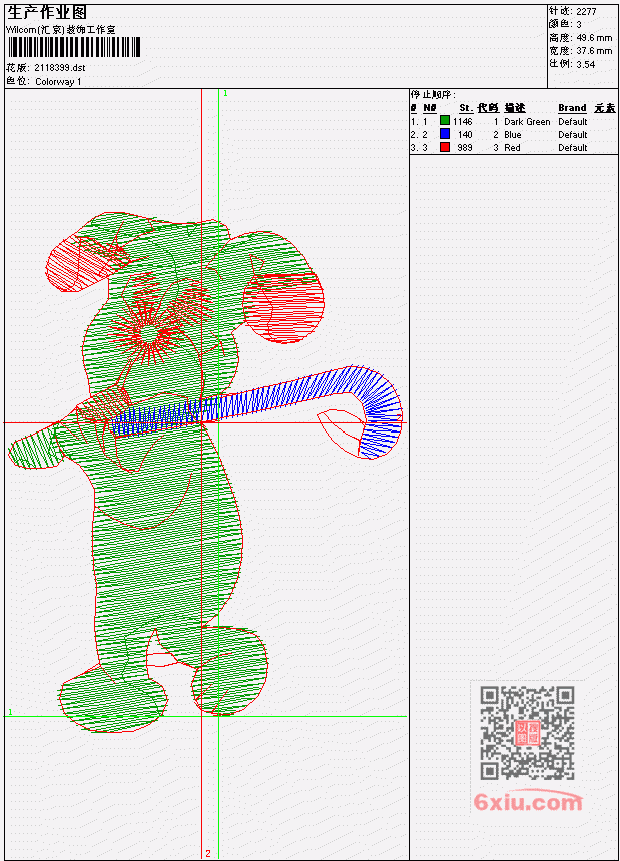Click the Dark Green color swatch

click(x=445, y=121)
